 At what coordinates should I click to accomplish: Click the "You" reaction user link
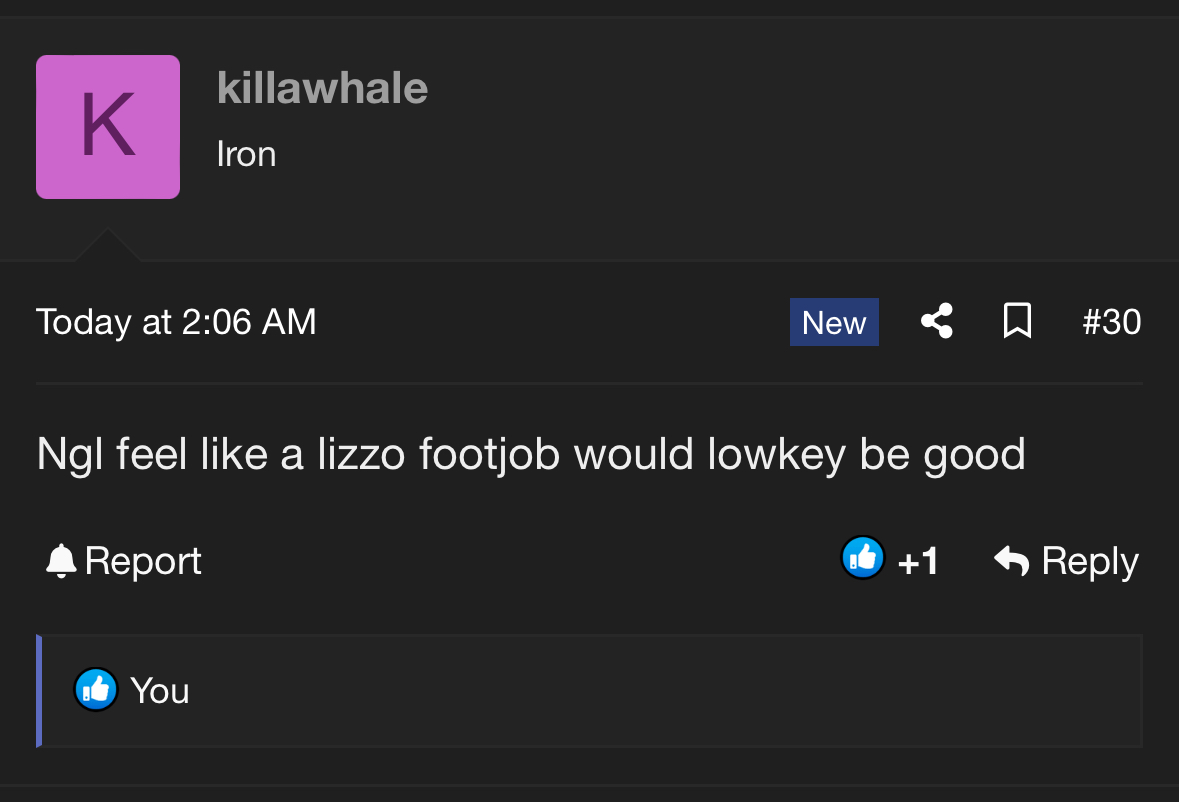(160, 691)
